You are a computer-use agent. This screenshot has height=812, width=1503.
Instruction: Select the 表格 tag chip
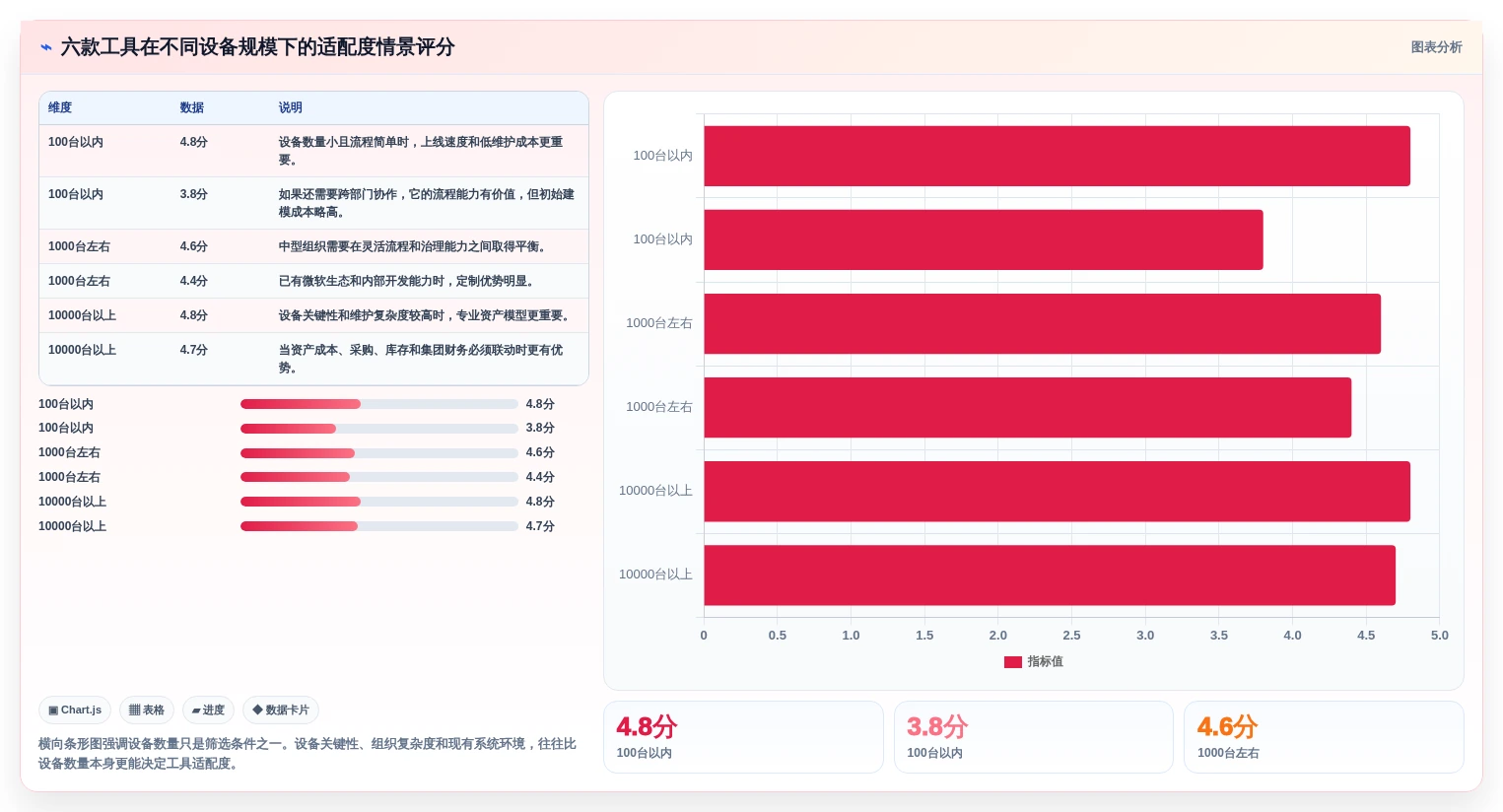pos(147,710)
